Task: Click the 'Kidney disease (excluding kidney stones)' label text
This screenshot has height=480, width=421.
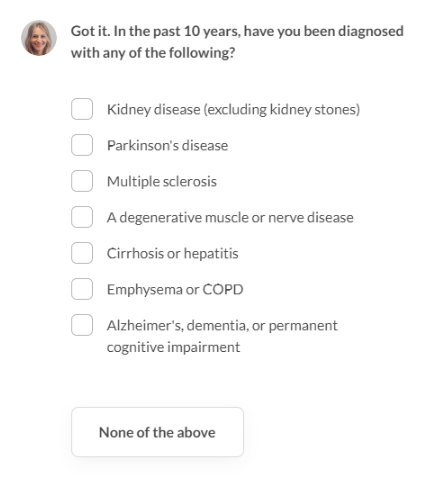Action: point(233,110)
